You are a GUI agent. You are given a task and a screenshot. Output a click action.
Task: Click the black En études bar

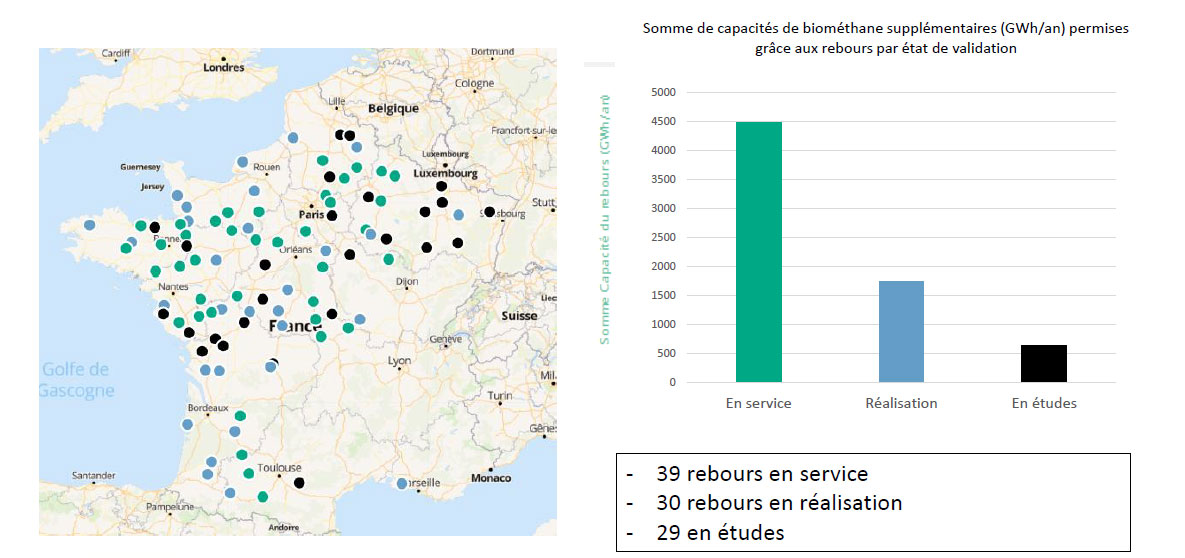point(1043,363)
